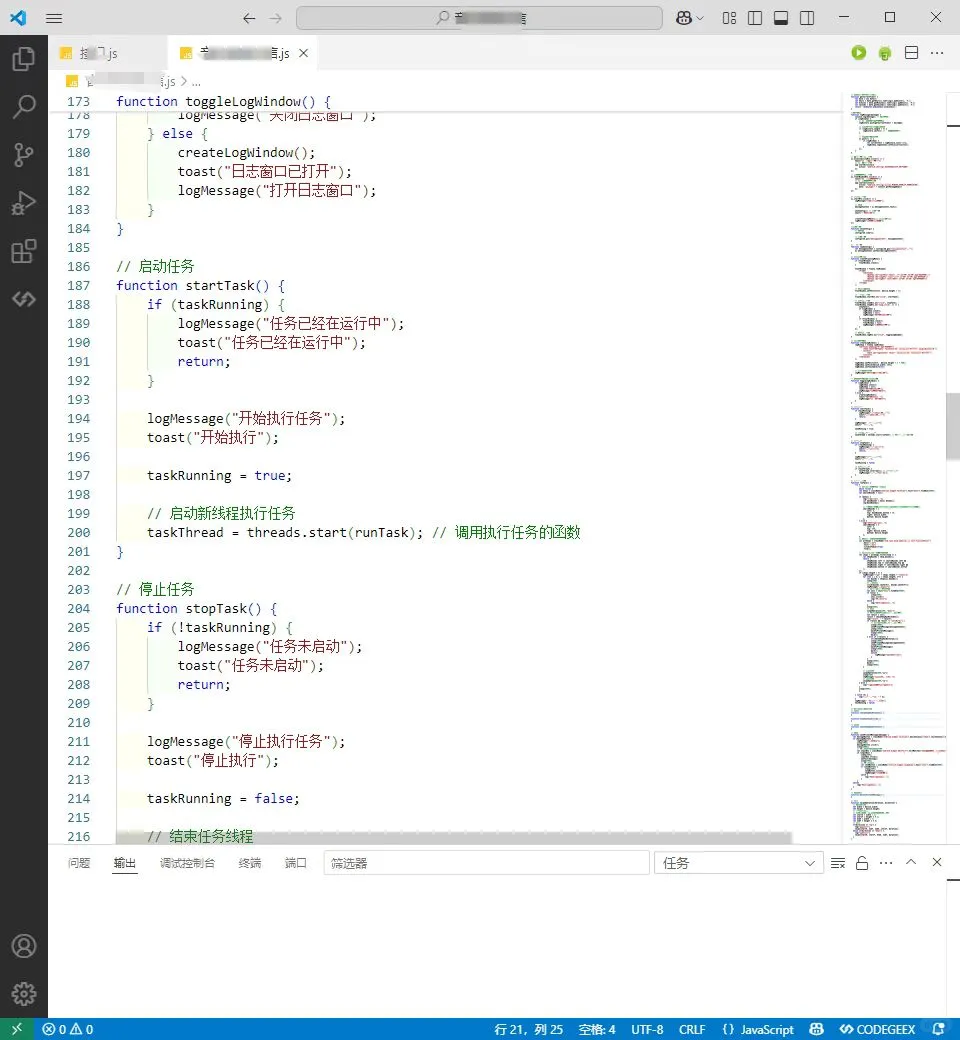Open problems errors and warnings indicator
The width and height of the screenshot is (960, 1040).
click(x=68, y=1029)
